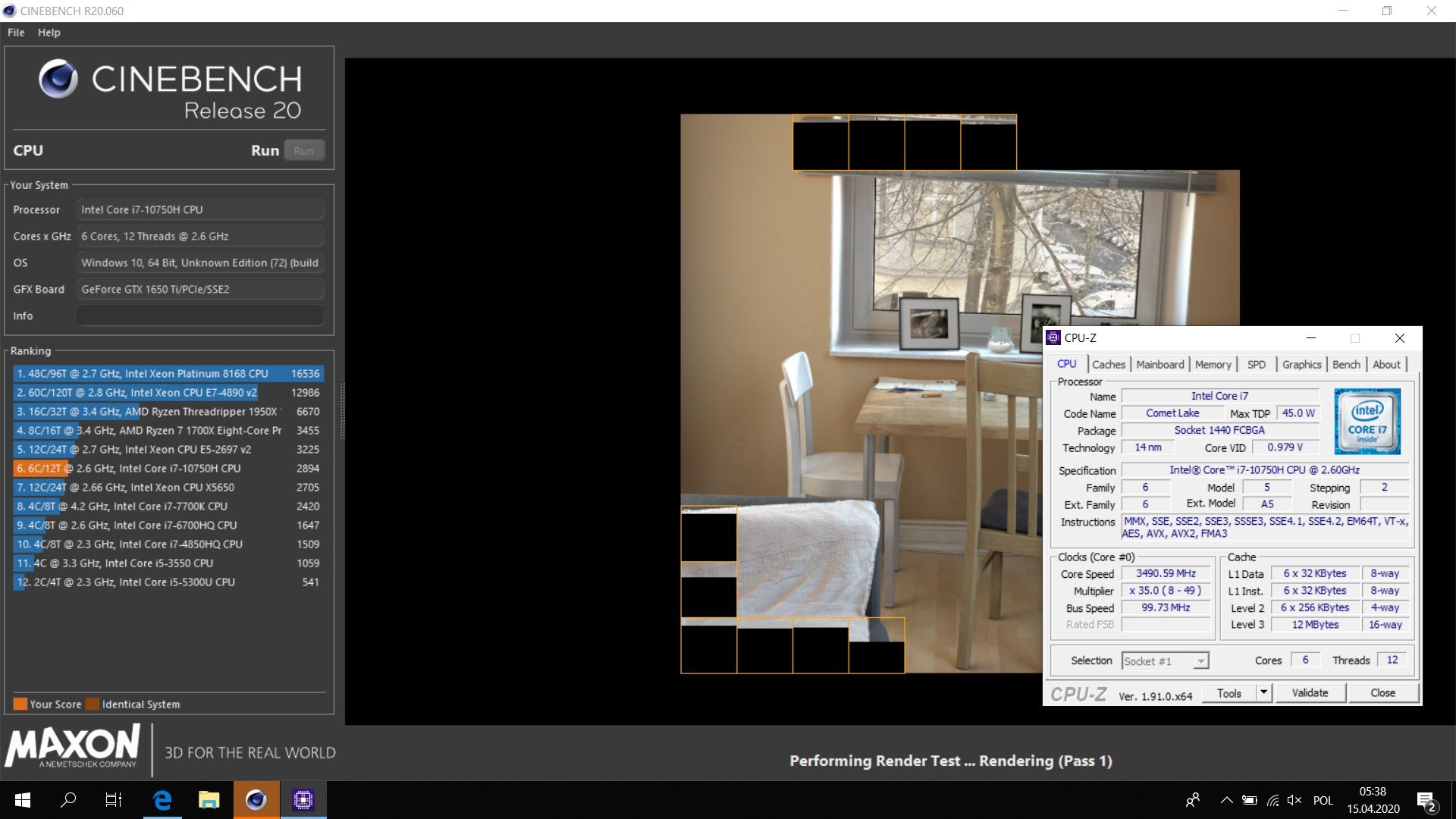Open Windows Search from the taskbar

coord(68,800)
